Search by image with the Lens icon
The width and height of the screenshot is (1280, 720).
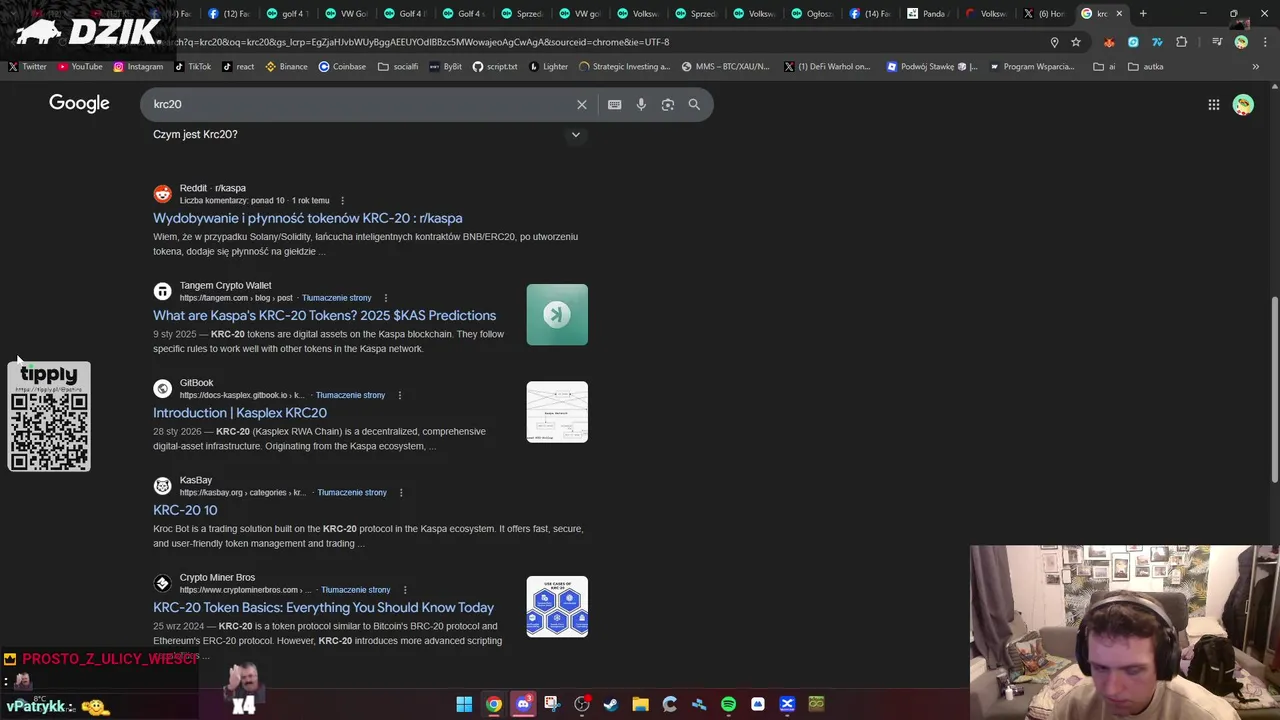pyautogui.click(x=668, y=104)
